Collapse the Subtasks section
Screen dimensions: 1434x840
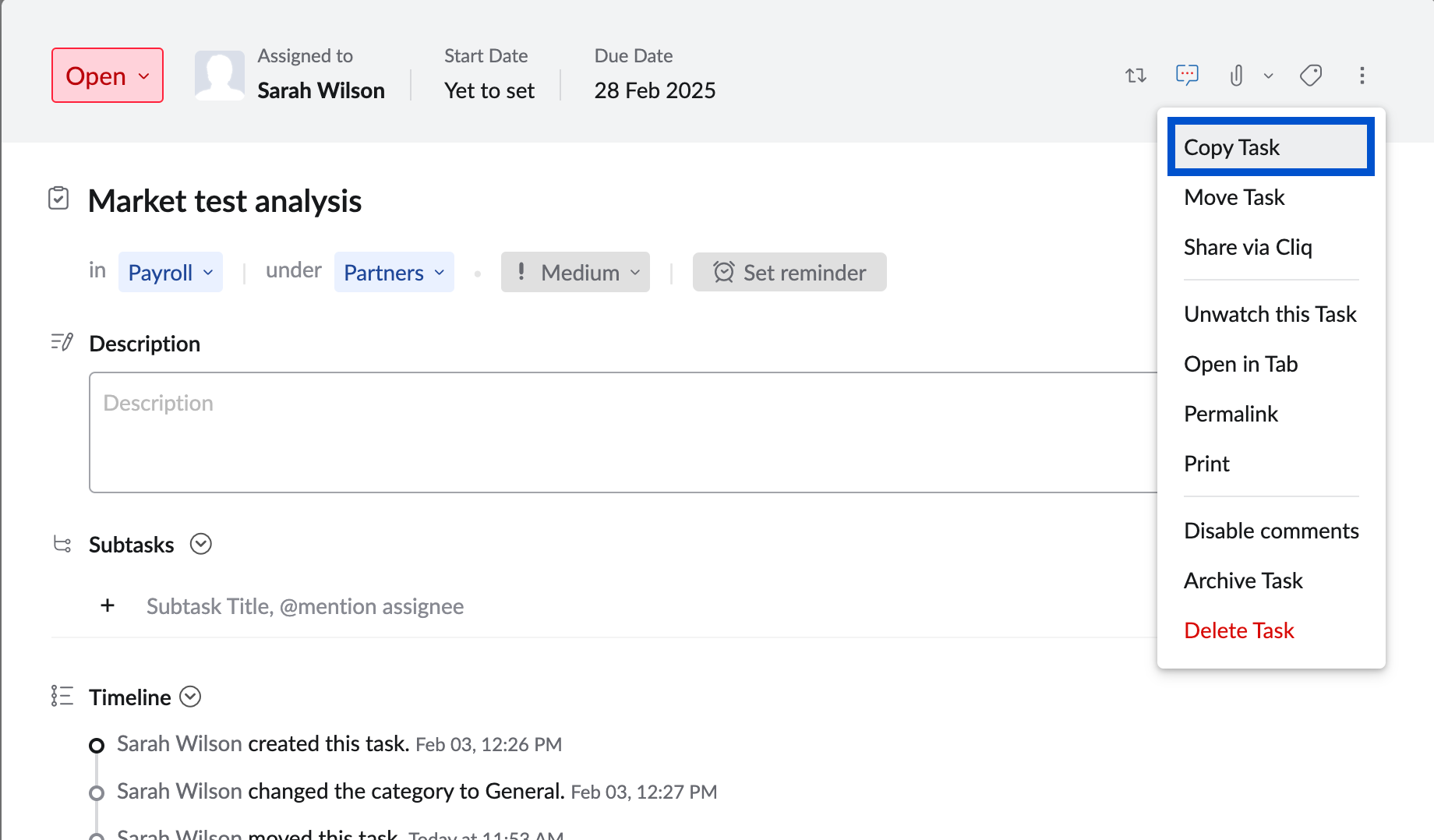201,544
